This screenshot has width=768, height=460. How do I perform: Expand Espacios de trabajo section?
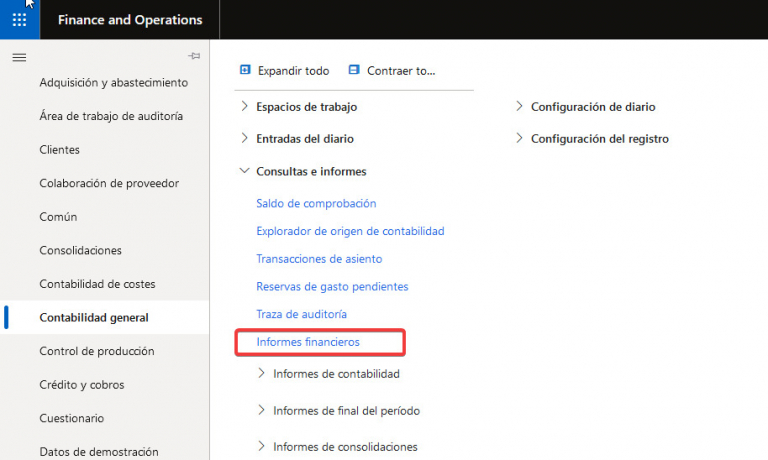pyautogui.click(x=245, y=107)
